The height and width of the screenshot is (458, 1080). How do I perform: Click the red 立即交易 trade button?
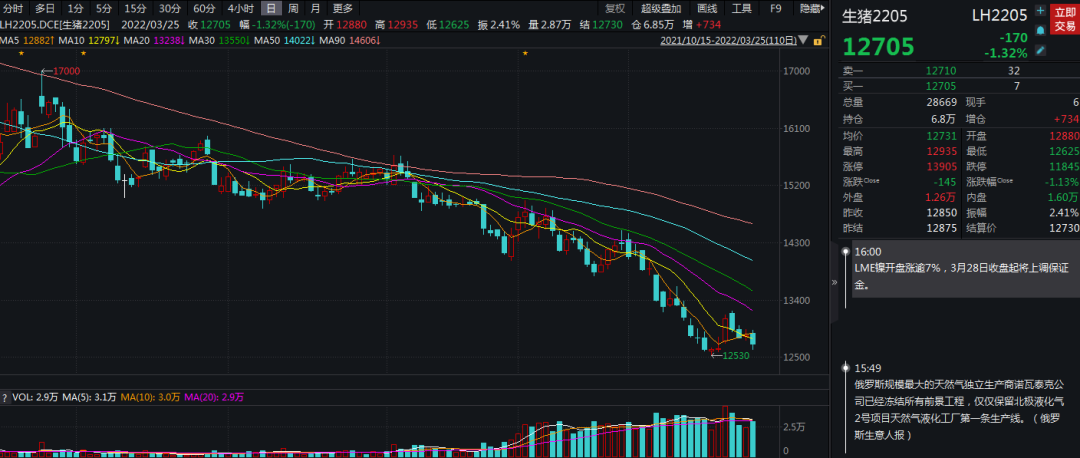1064,21
